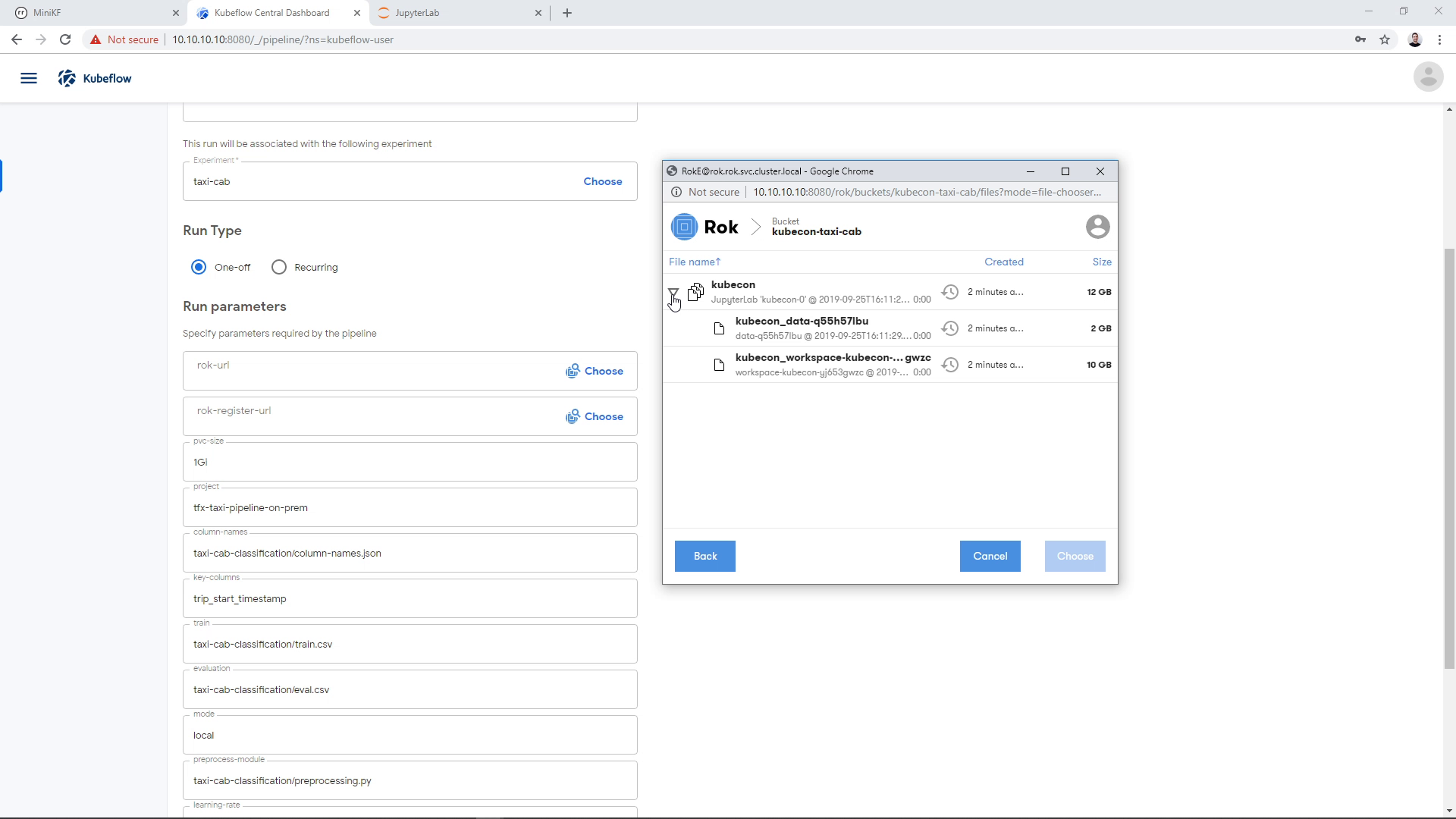The height and width of the screenshot is (819, 1456).
Task: Click Choose for rok-register-url parameter
Action: pos(595,416)
